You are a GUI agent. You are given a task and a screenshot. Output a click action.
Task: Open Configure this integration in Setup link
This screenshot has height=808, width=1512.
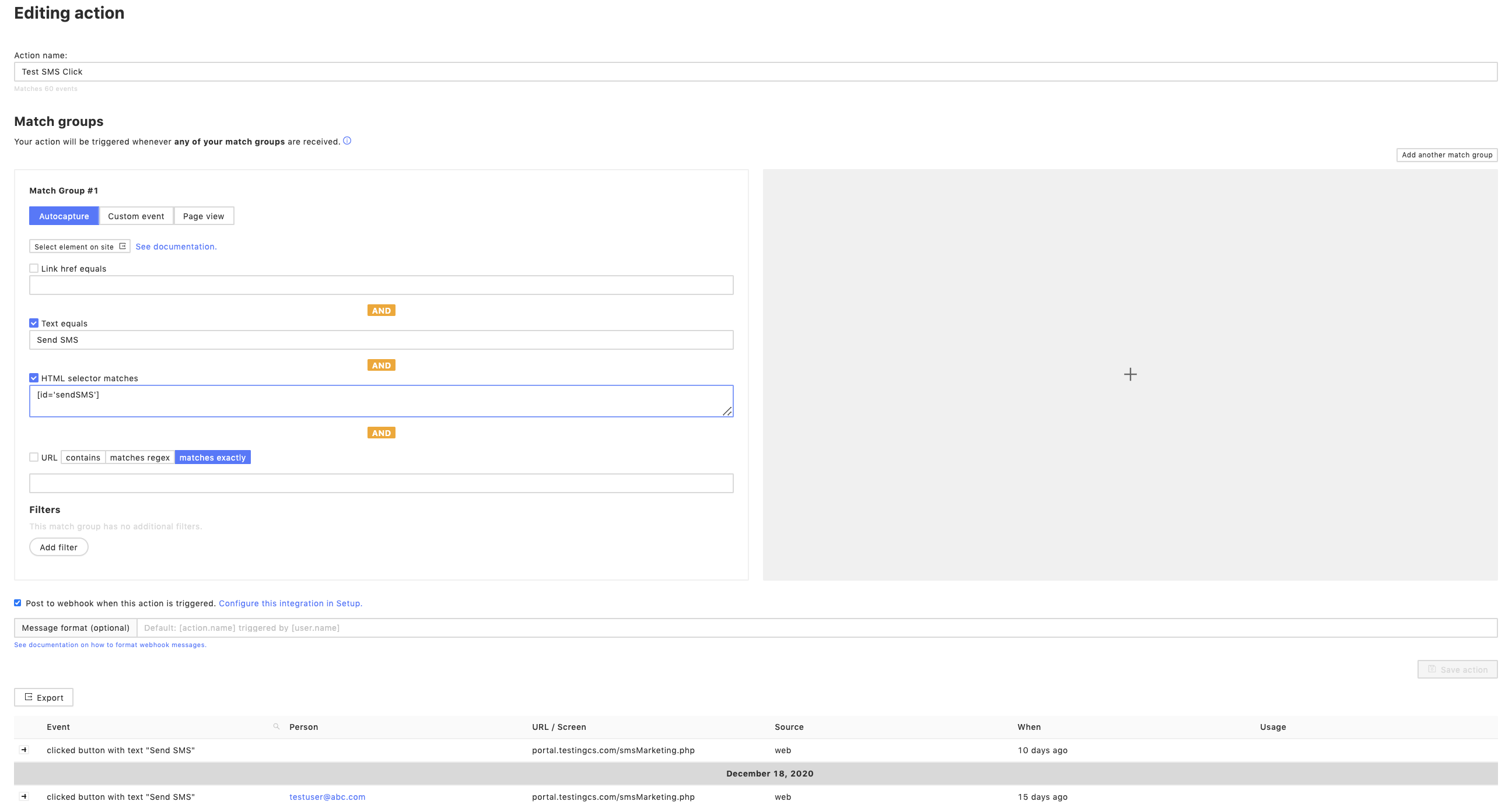tap(290, 603)
